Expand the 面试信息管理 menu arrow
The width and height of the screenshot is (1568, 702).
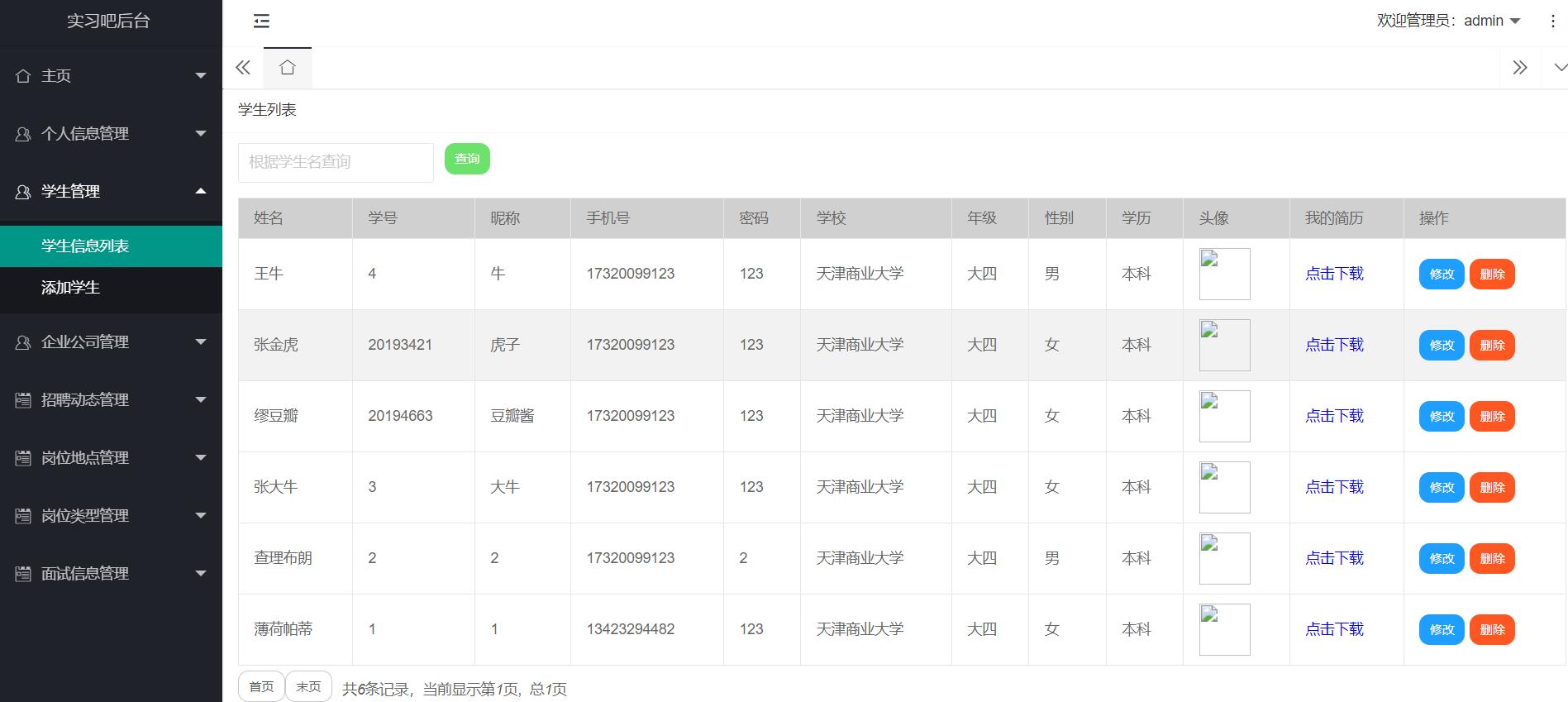tap(201, 574)
